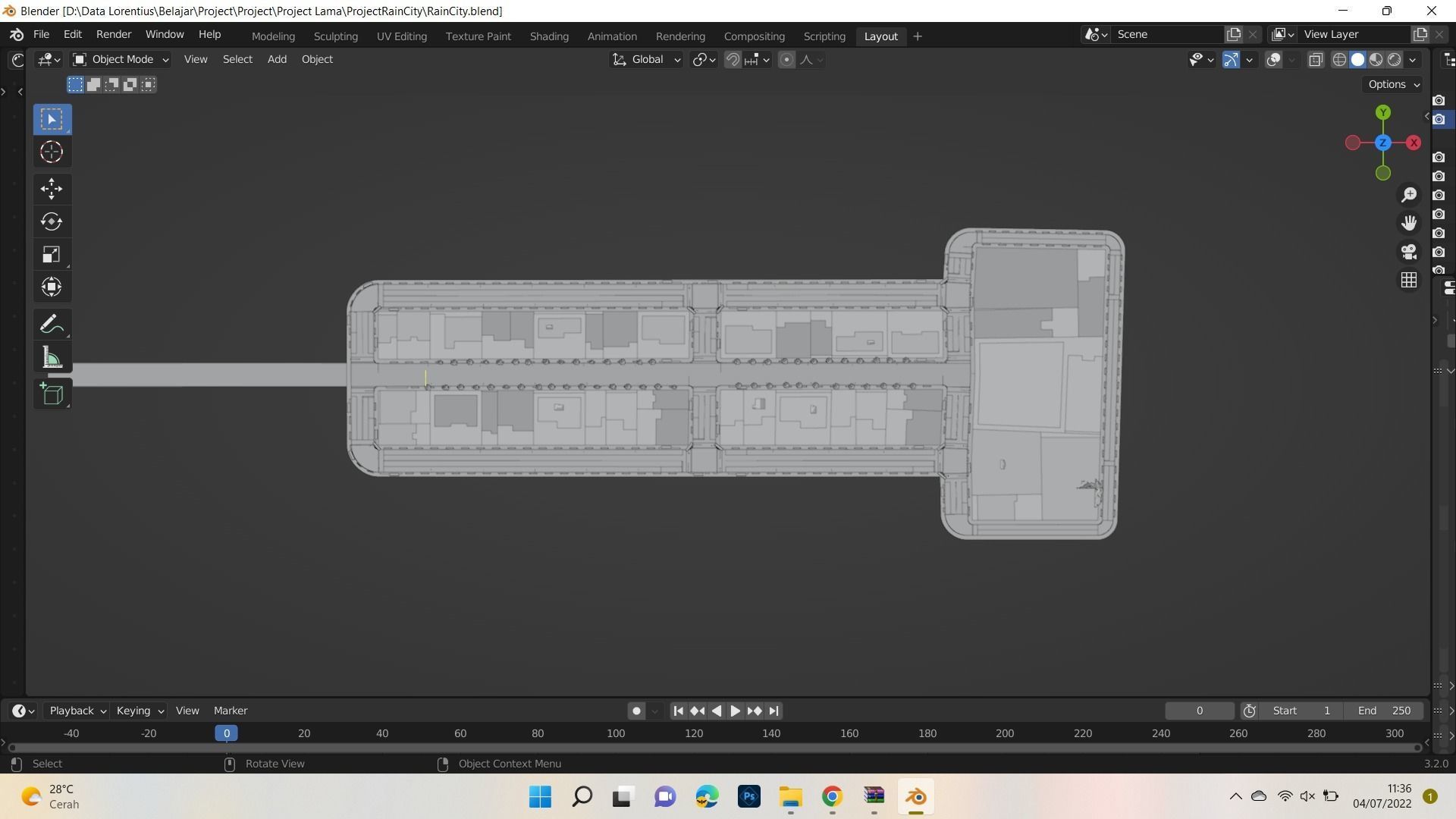The image size is (1456, 819).
Task: Click the blue frame 0 marker in the timeline
Action: coord(226,733)
